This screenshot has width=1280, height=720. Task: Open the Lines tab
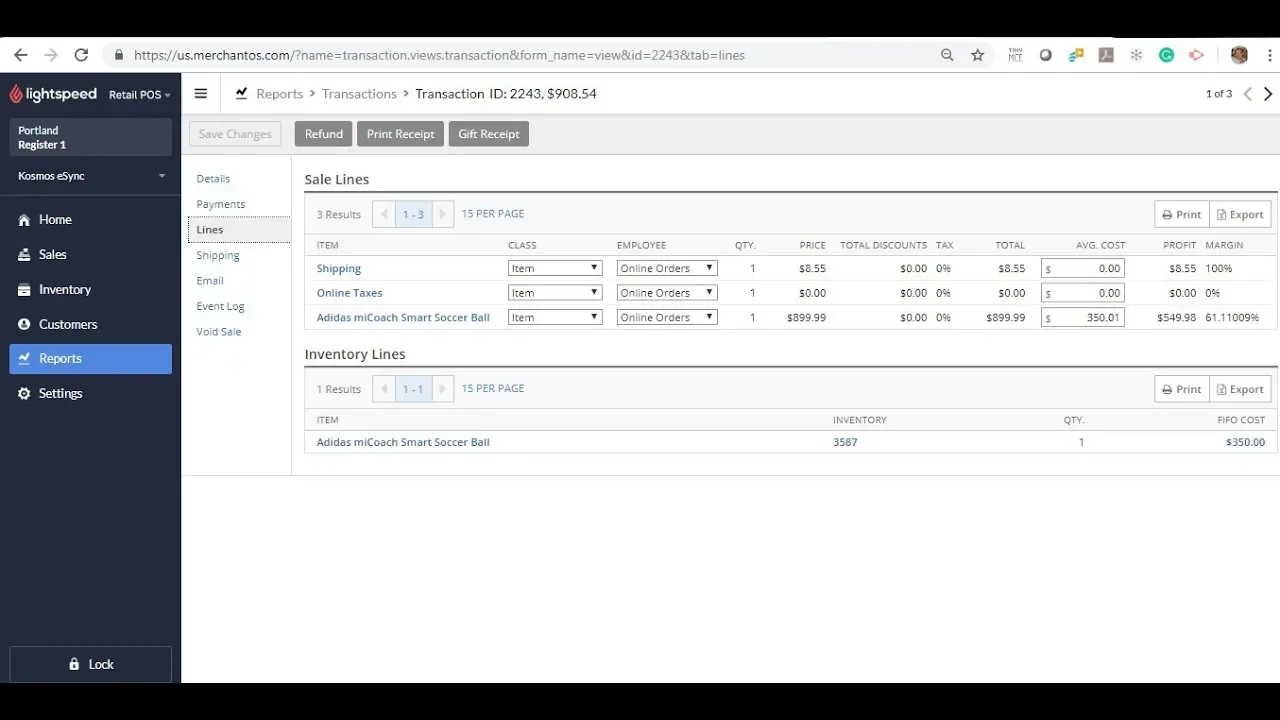pos(239,230)
